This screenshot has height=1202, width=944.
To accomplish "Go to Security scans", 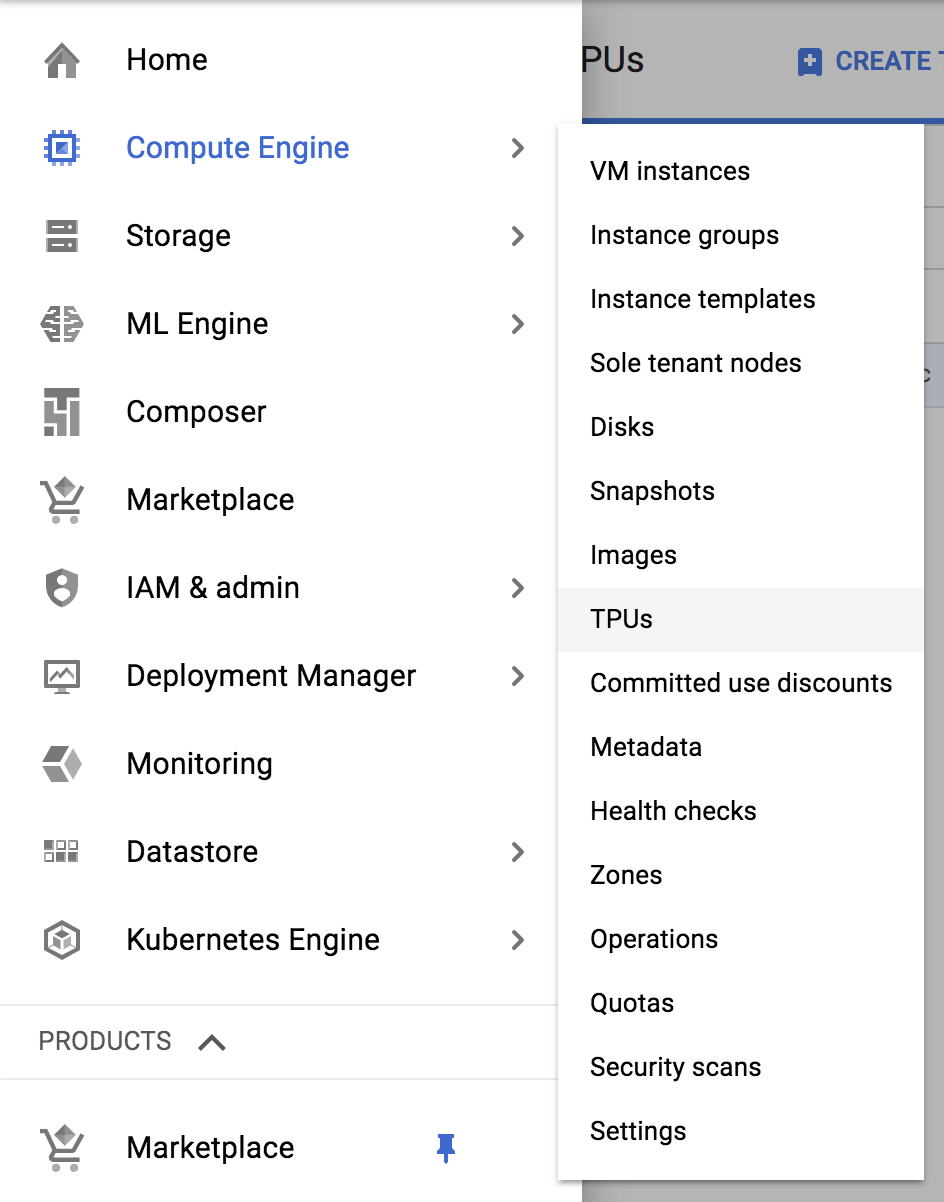I will pos(675,1067).
